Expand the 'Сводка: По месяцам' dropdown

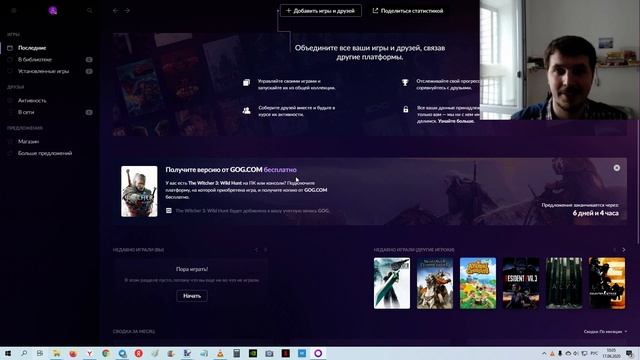coord(605,332)
